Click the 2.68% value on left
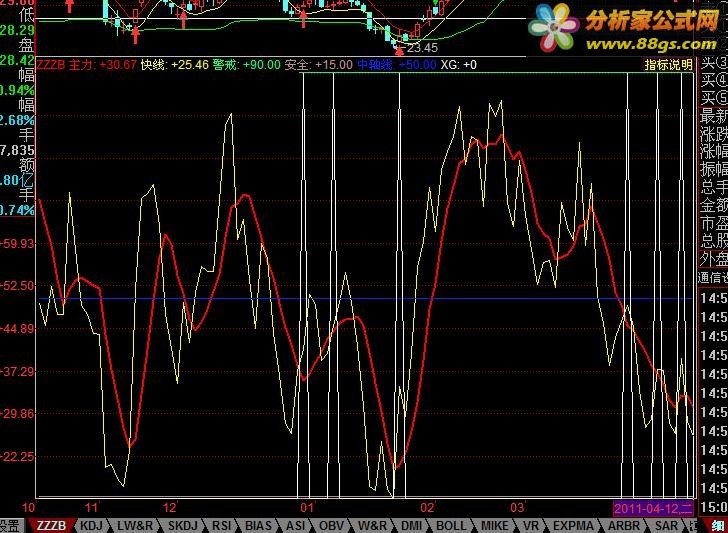Viewport: 728px width, 533px height. pos(18,120)
